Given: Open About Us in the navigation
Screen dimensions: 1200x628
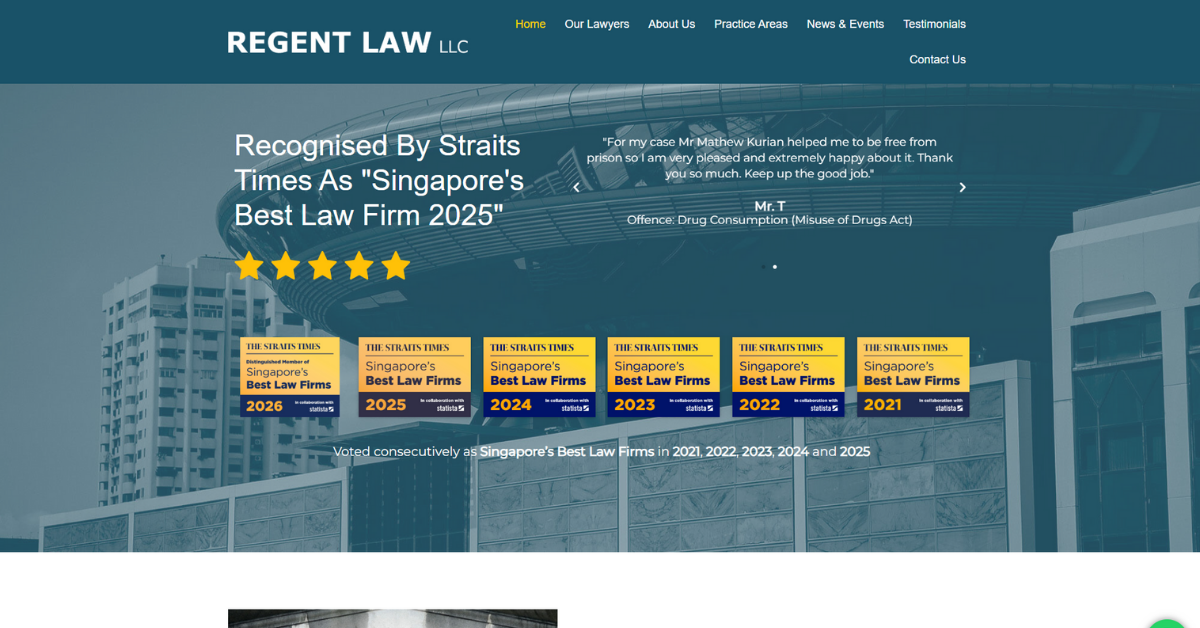Looking at the screenshot, I should pos(671,24).
